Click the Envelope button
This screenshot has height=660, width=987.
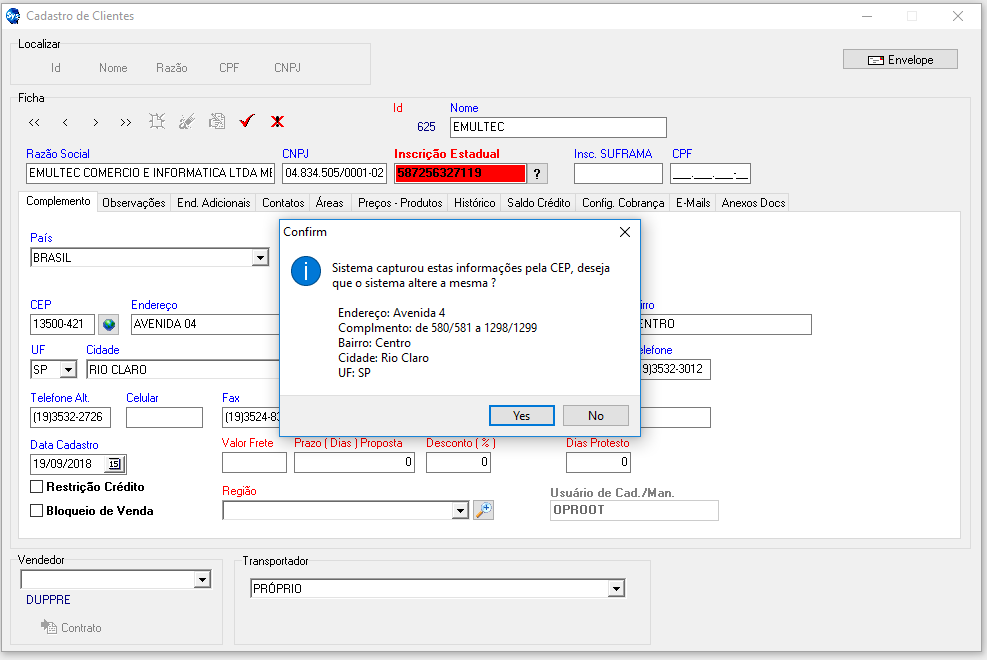coord(900,60)
